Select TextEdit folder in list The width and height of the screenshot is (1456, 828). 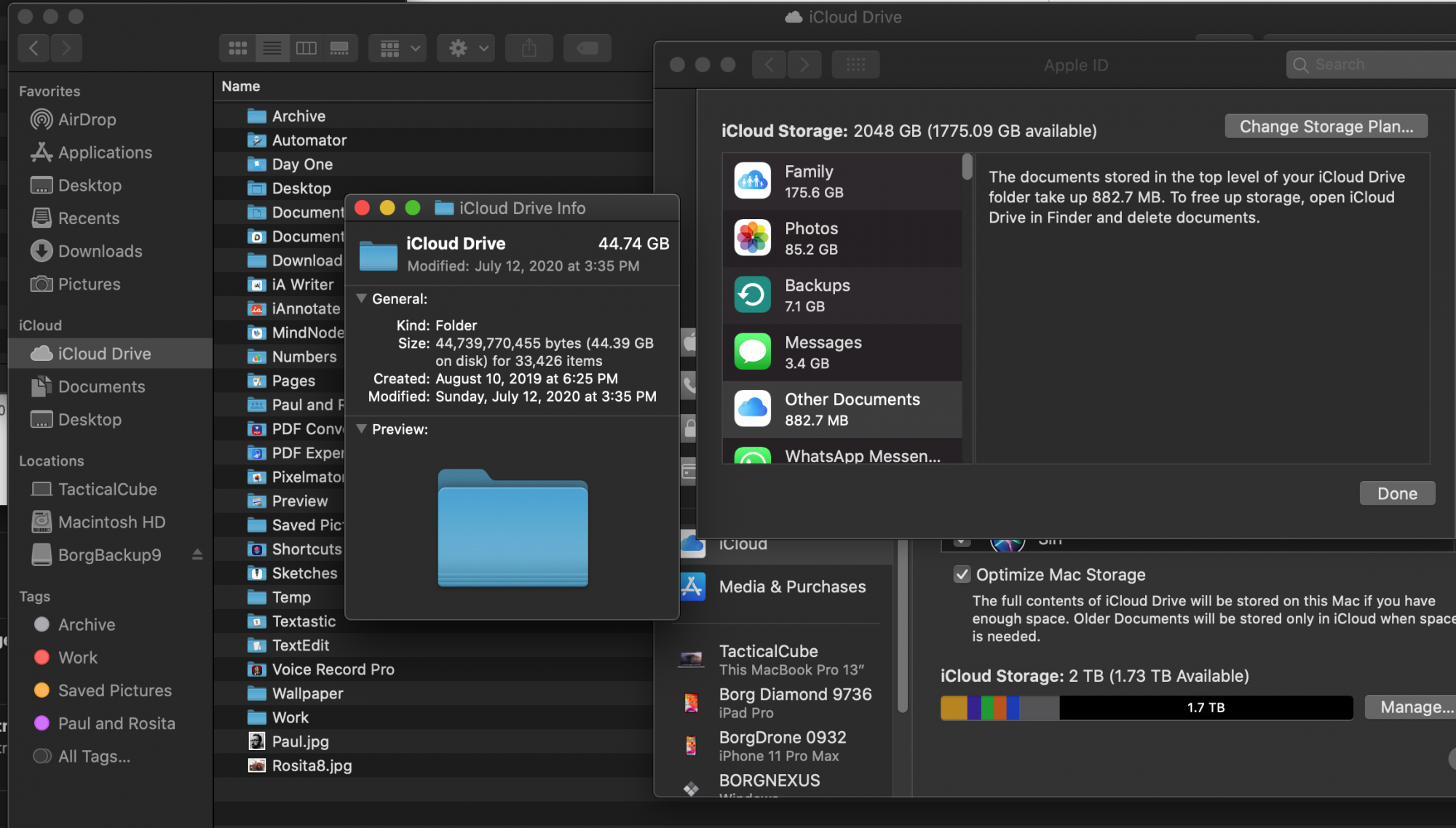point(433,645)
